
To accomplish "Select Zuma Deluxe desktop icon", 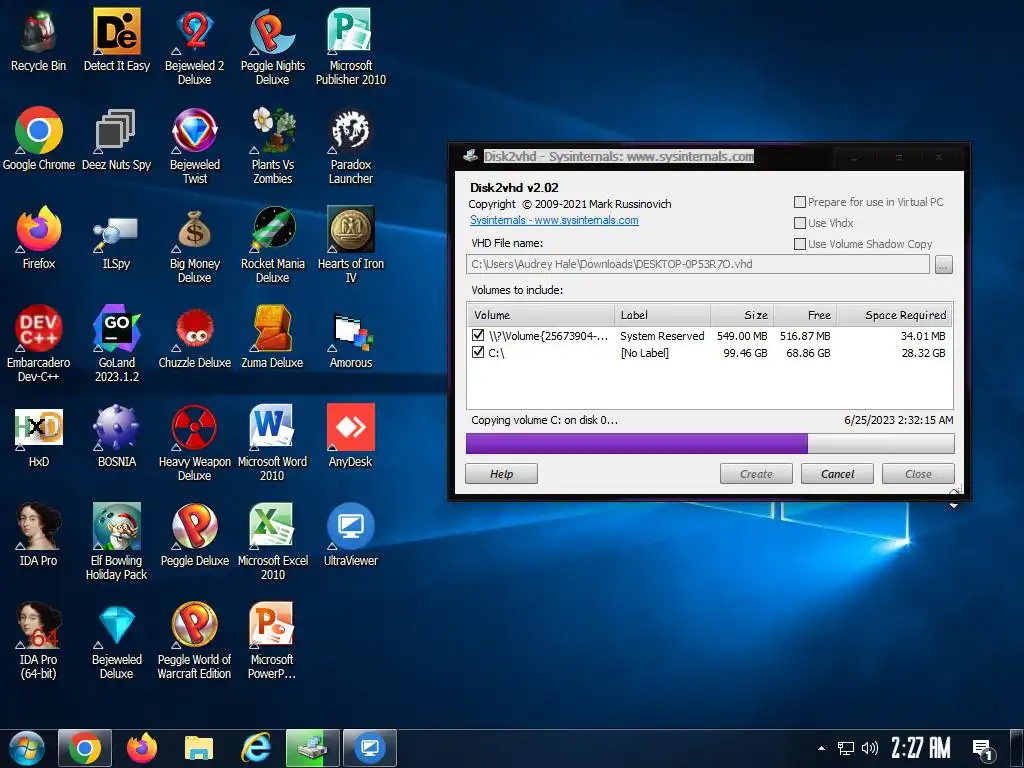I will pyautogui.click(x=272, y=337).
